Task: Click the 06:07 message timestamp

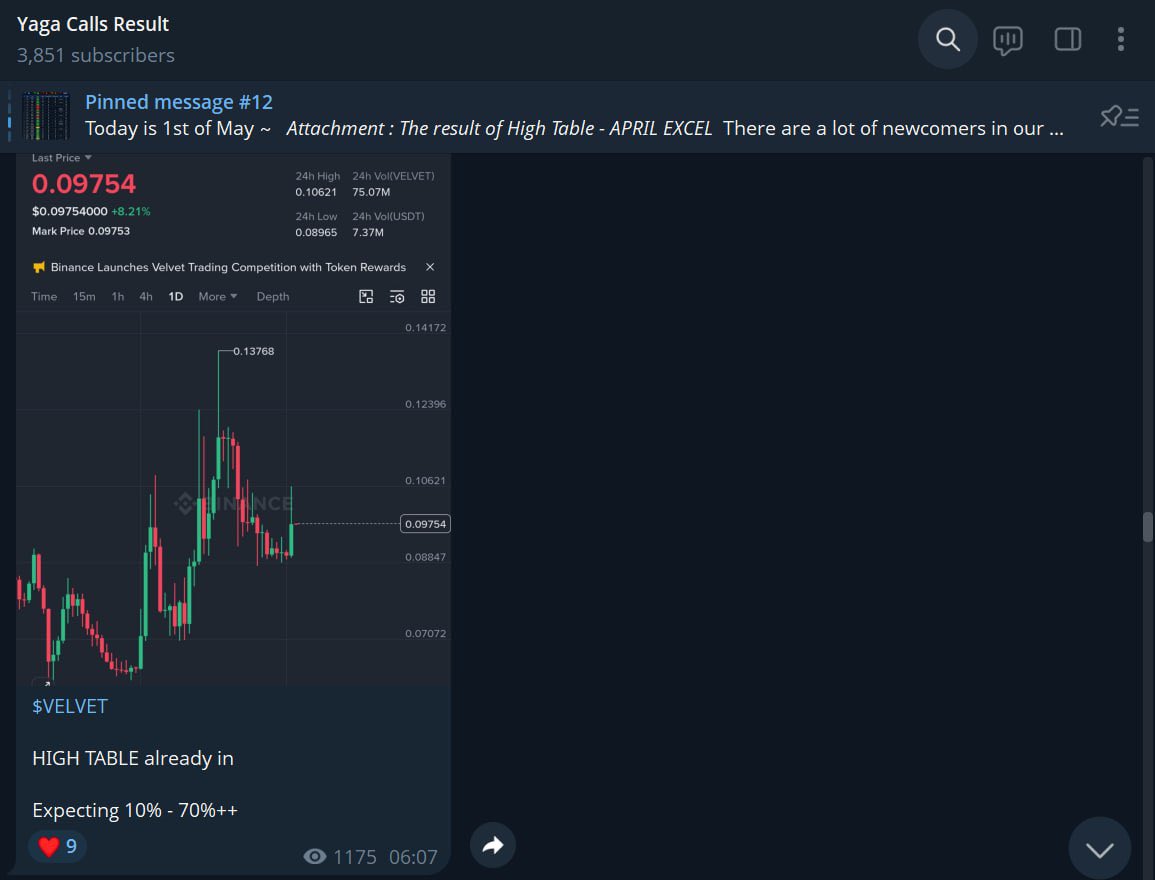Action: (x=412, y=857)
